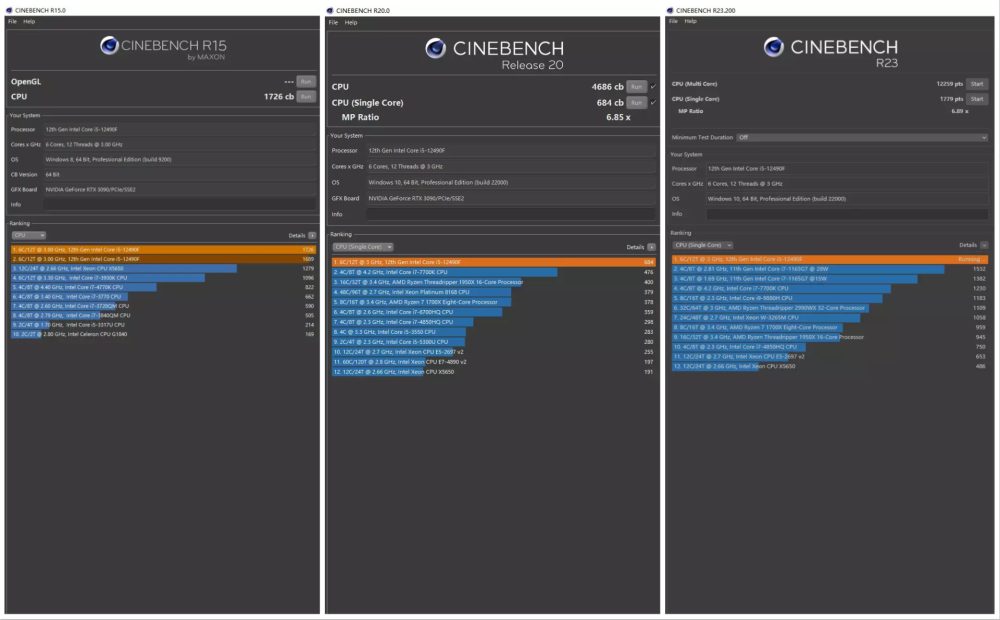Open CPU (Single Core) ranking dropdown in R20
1000x620 pixels.
click(363, 247)
